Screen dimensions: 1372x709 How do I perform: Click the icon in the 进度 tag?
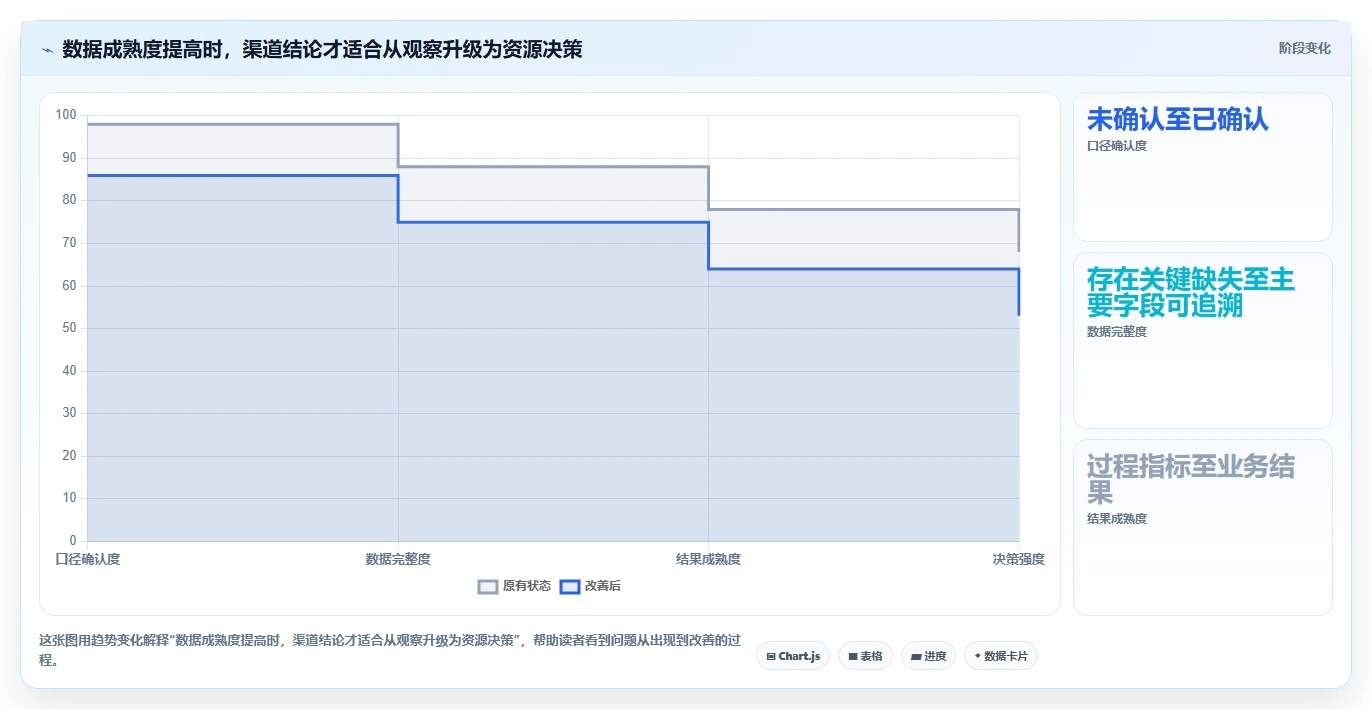point(915,657)
